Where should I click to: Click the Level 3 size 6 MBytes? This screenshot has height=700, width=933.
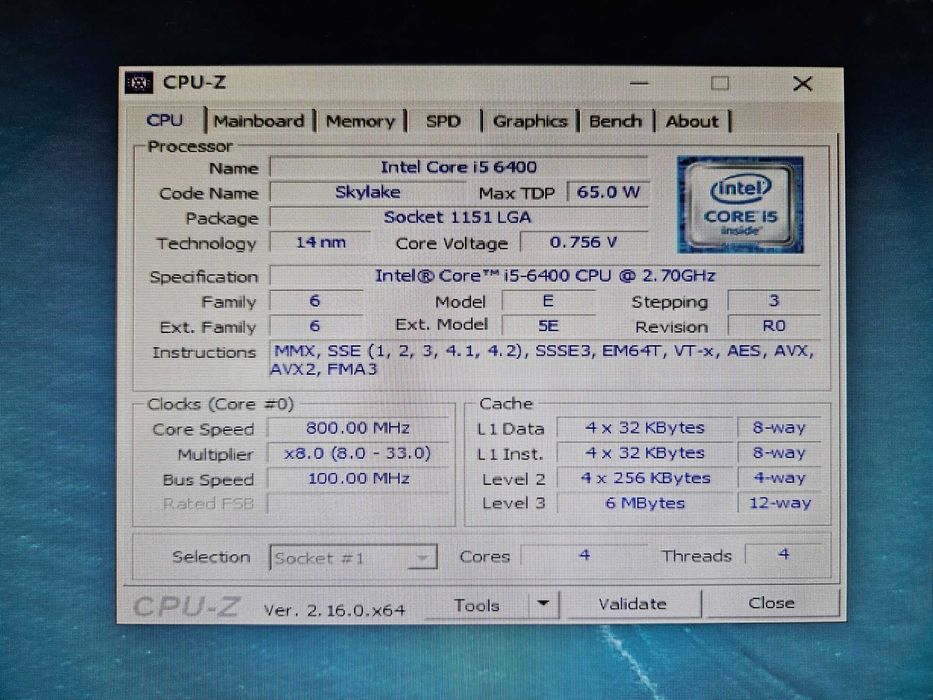(645, 503)
